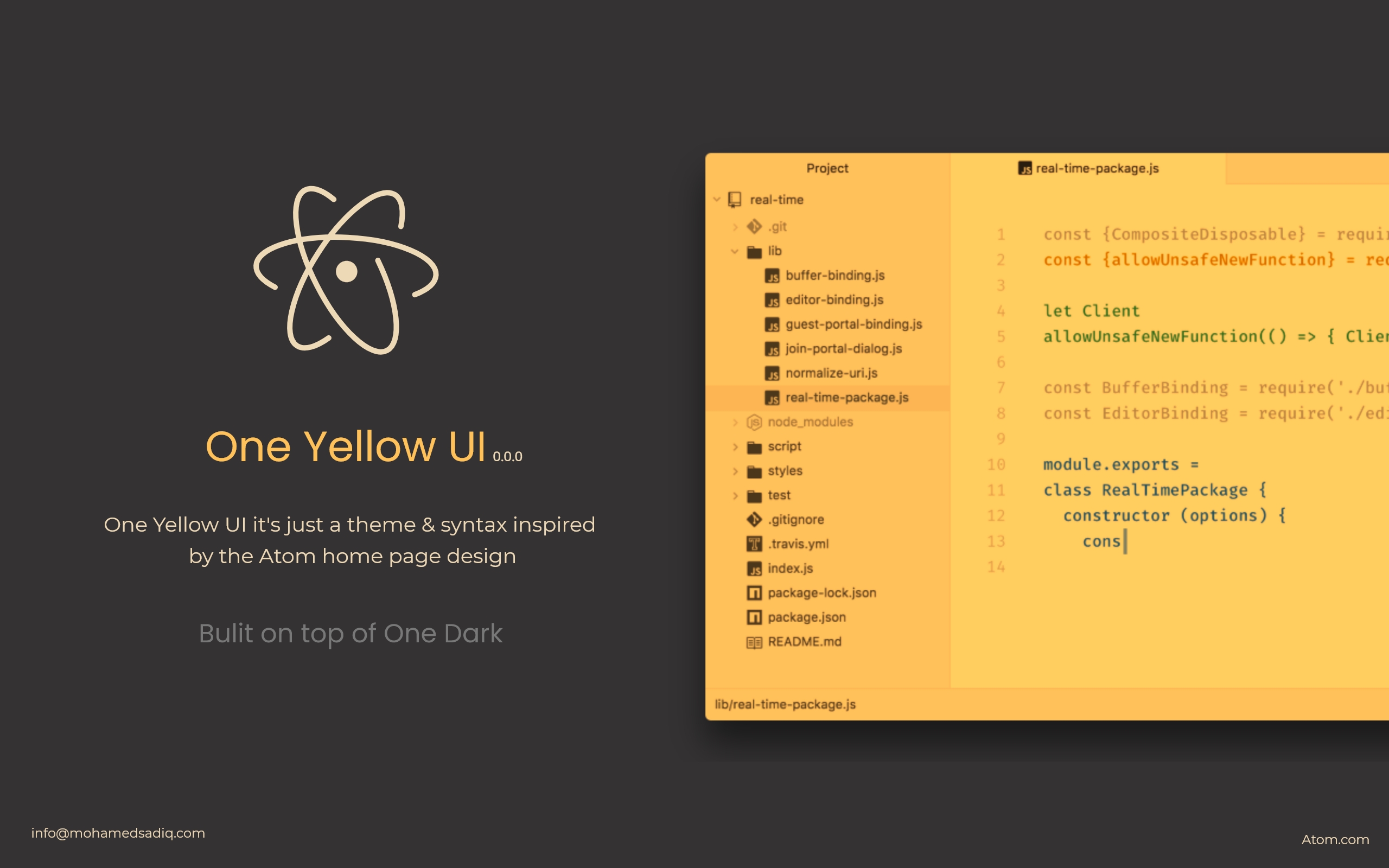Open guest-portal-binding.js file
1389x868 pixels.
point(854,324)
